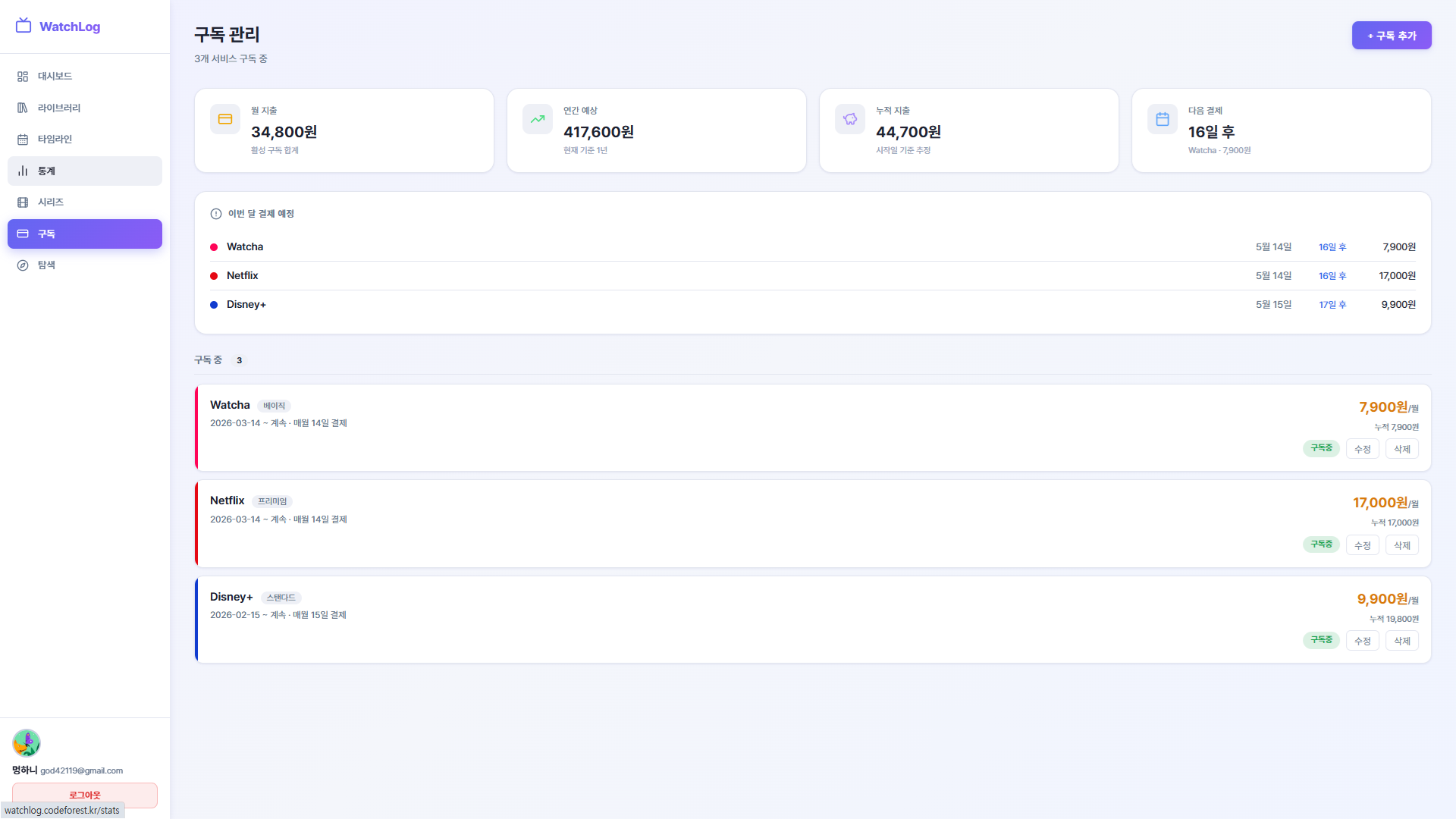Viewport: 1456px width, 819px height.
Task: Go to 라이브러리 page
Action: [85, 108]
